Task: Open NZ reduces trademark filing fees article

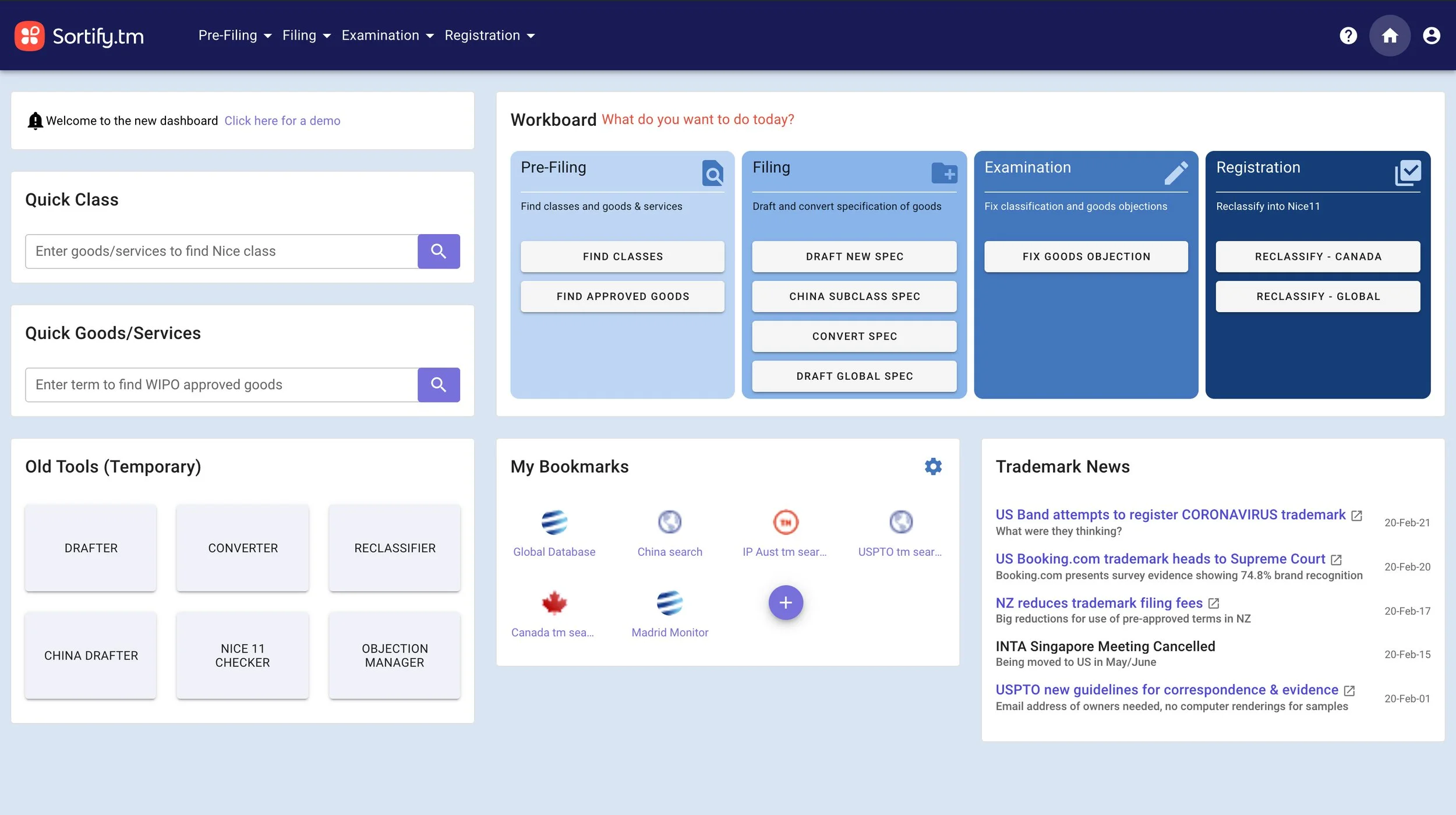Action: pos(1098,602)
